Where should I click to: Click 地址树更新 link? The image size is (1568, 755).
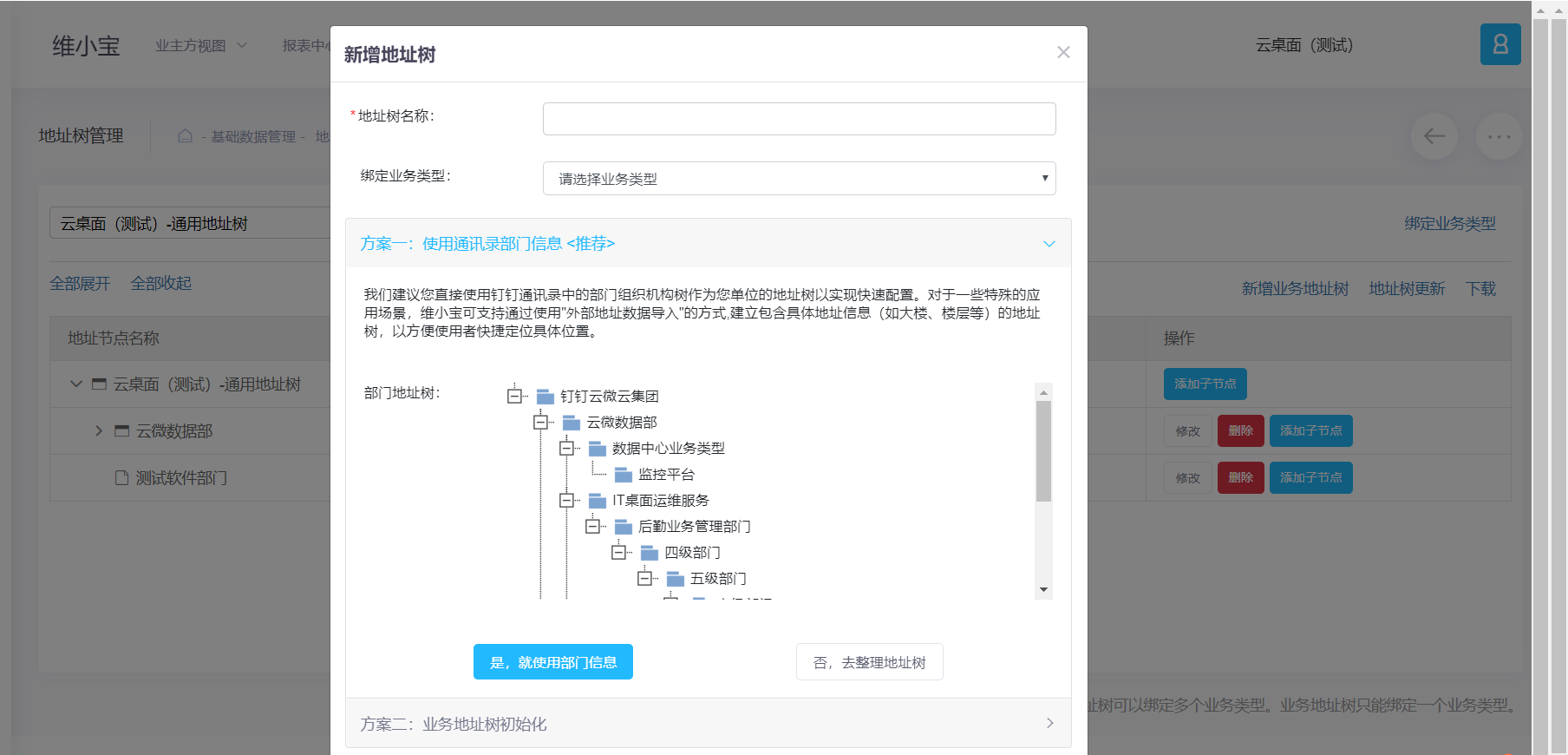(1407, 289)
